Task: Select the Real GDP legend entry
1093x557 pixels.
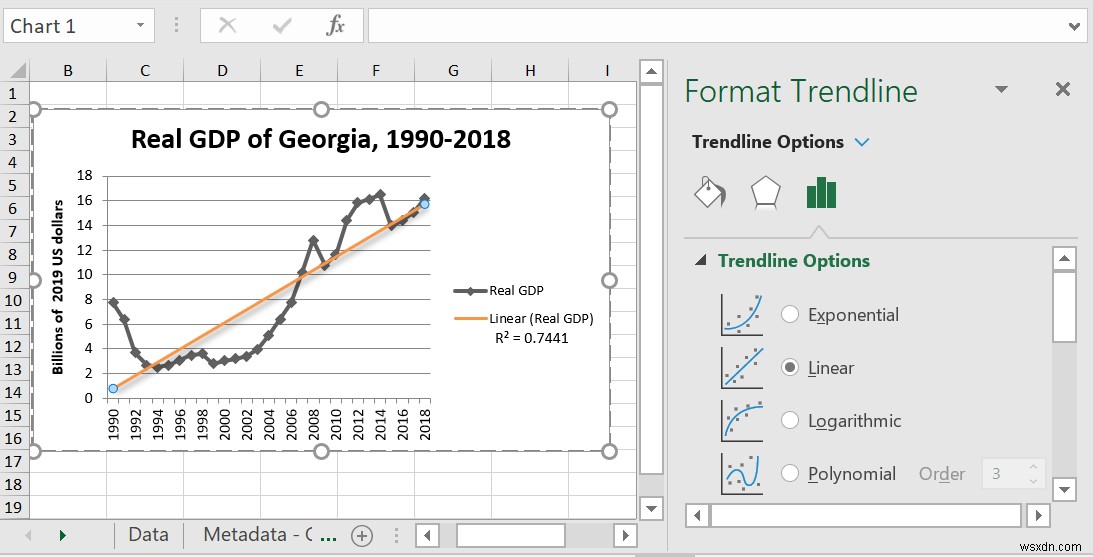Action: click(498, 291)
